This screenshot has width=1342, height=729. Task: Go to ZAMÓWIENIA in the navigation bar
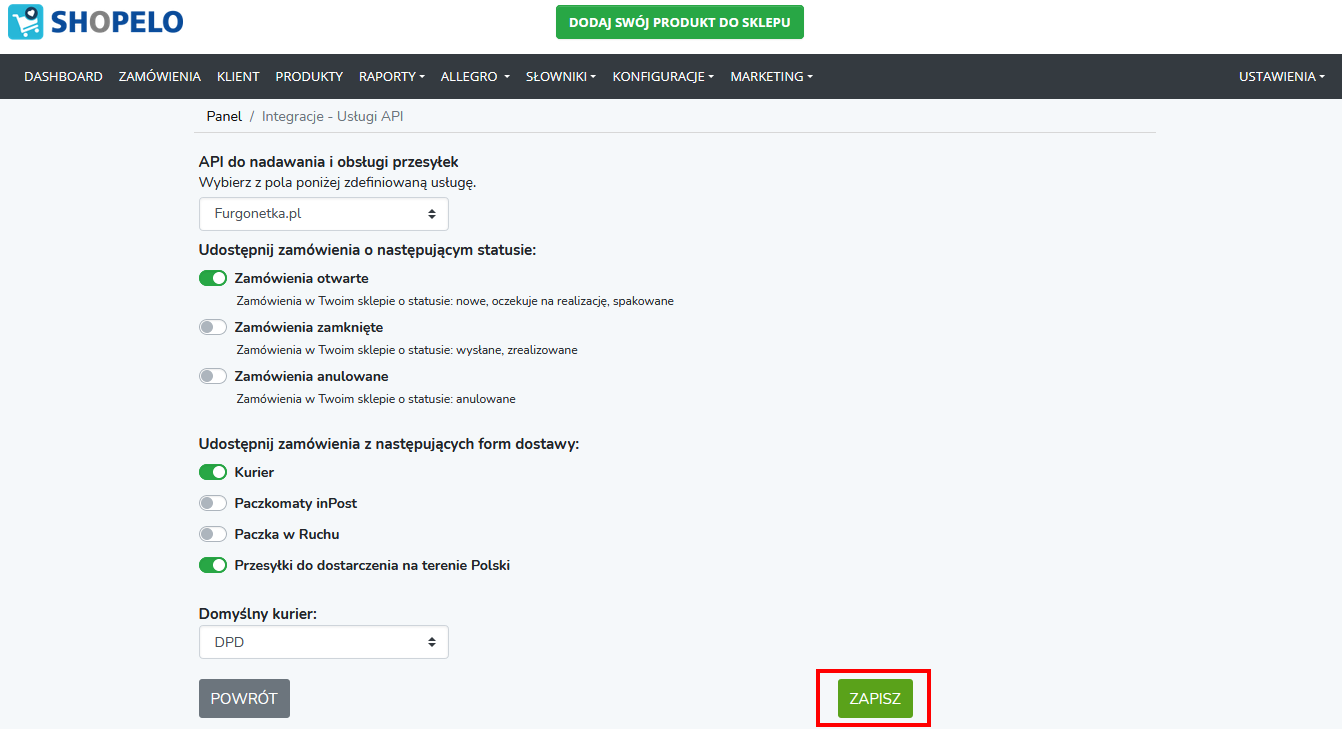pyautogui.click(x=160, y=76)
